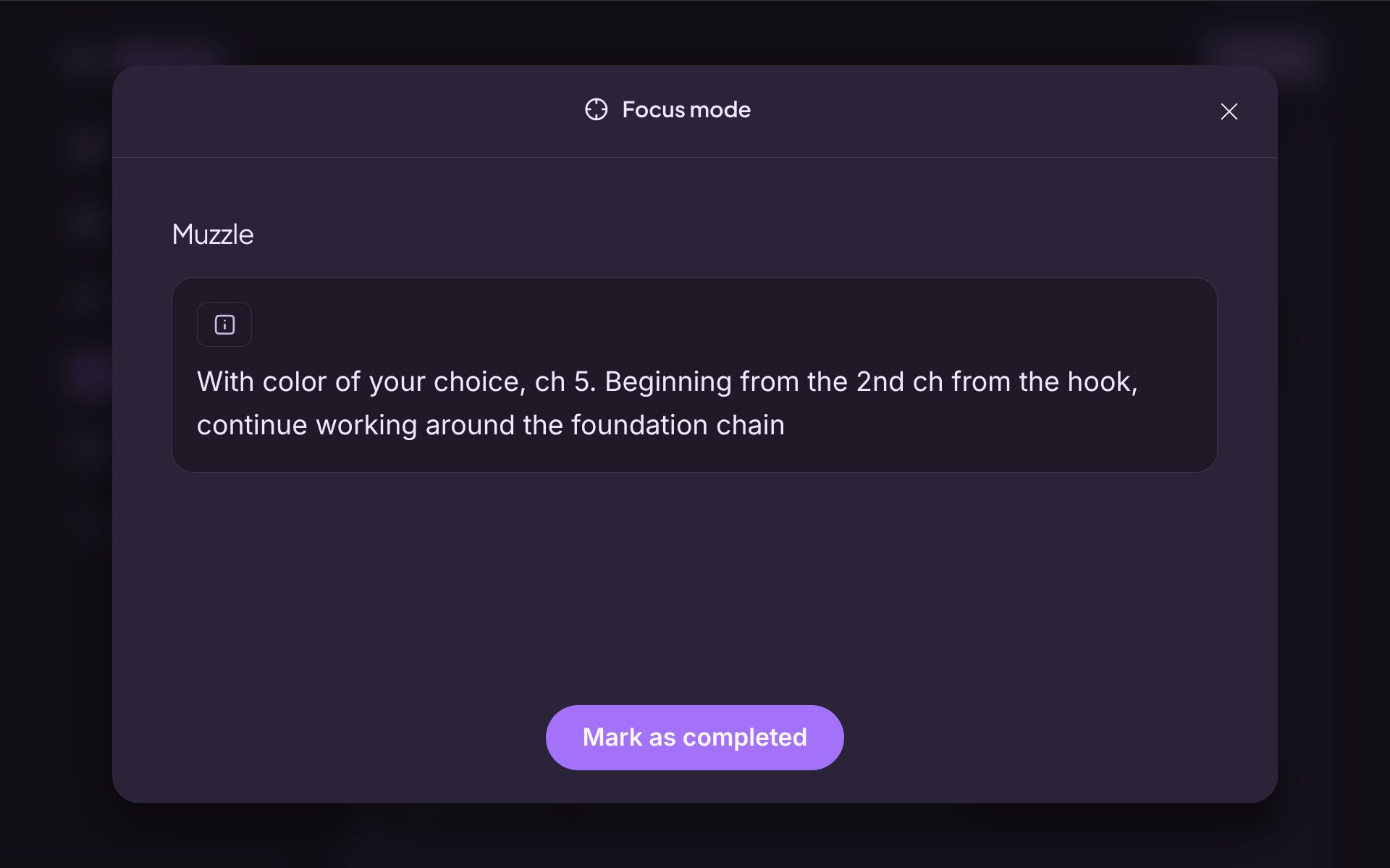Select the Muzzle section heading
This screenshot has height=868, width=1390.
[x=213, y=235]
